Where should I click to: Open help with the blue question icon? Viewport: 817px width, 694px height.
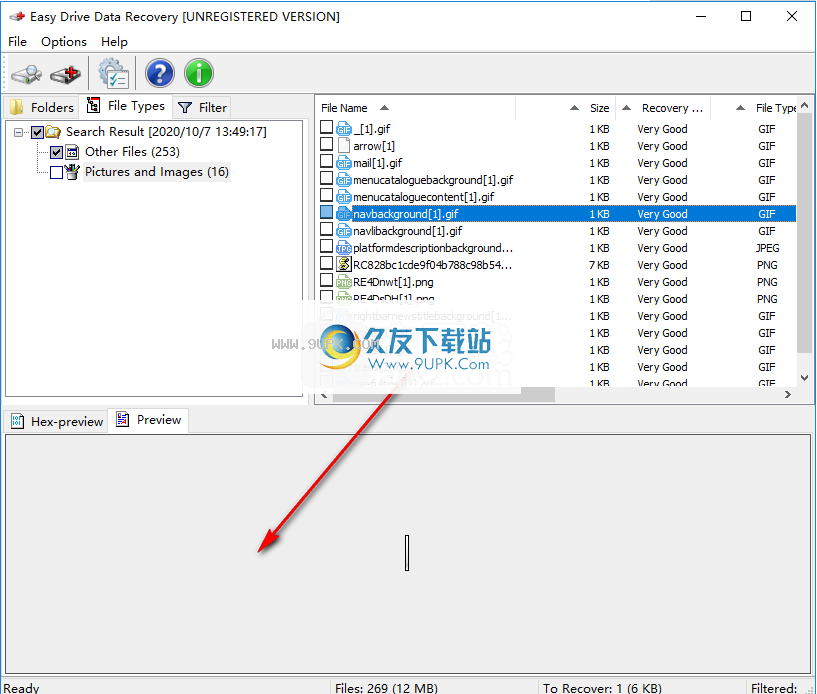click(x=159, y=73)
